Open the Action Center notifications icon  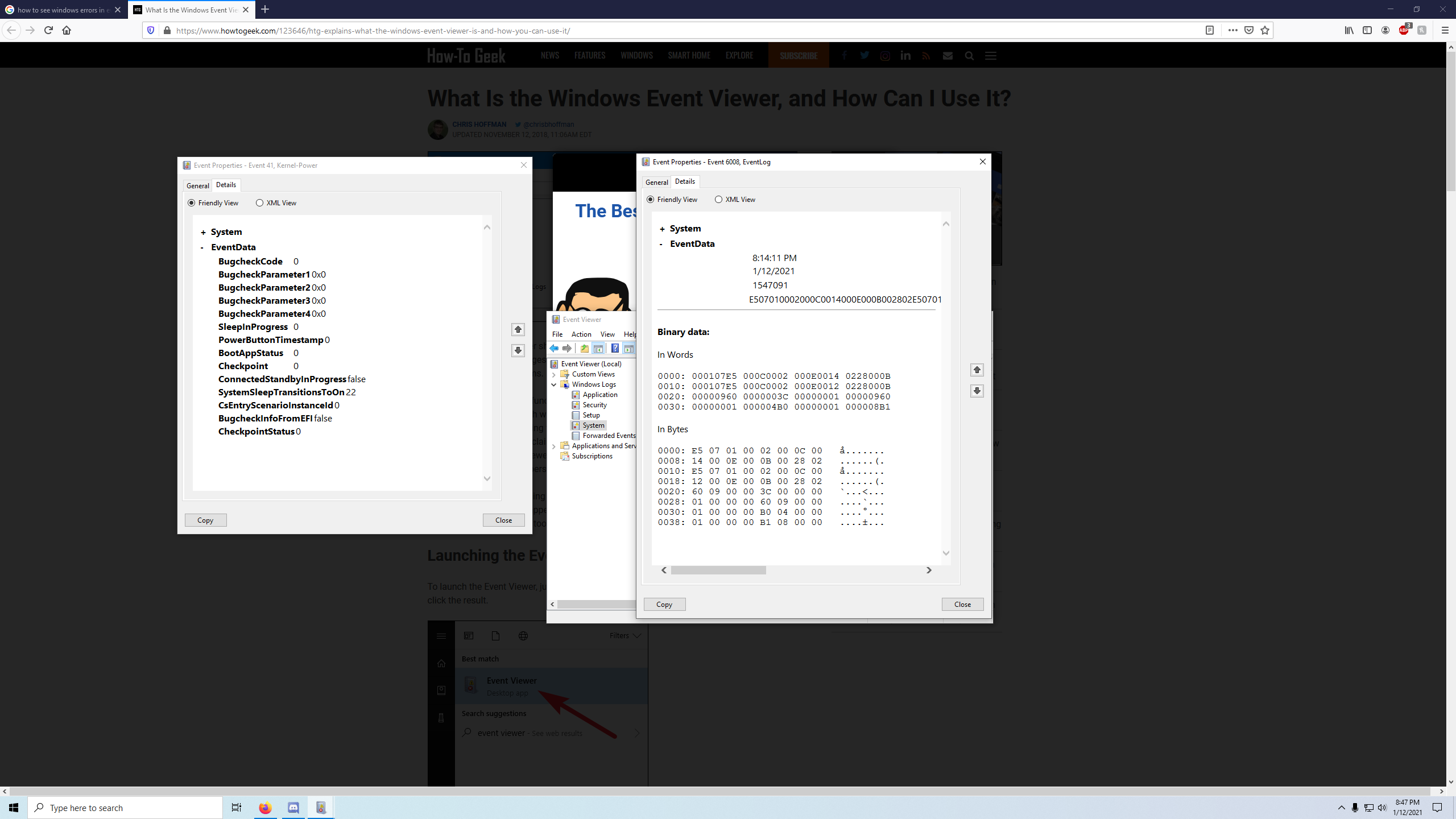coord(1437,808)
